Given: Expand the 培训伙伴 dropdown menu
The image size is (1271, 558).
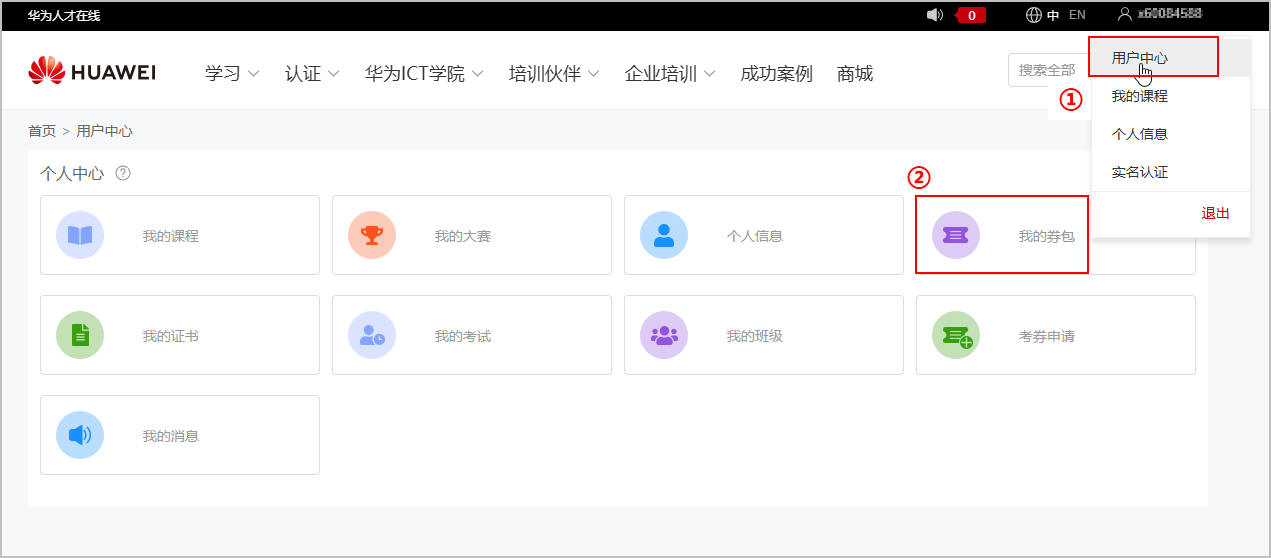Looking at the screenshot, I should [x=554, y=73].
